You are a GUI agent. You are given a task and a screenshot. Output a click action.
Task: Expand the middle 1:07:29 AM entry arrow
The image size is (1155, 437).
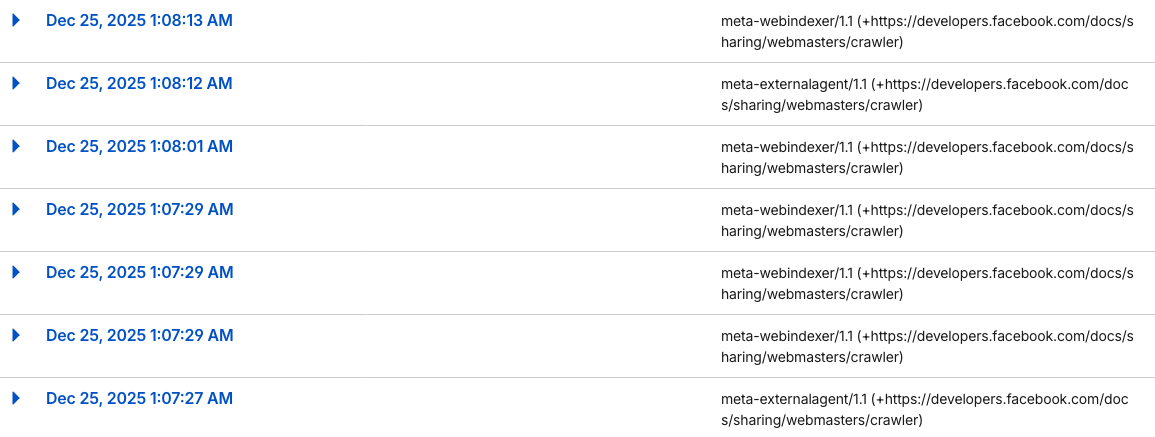pyautogui.click(x=16, y=272)
